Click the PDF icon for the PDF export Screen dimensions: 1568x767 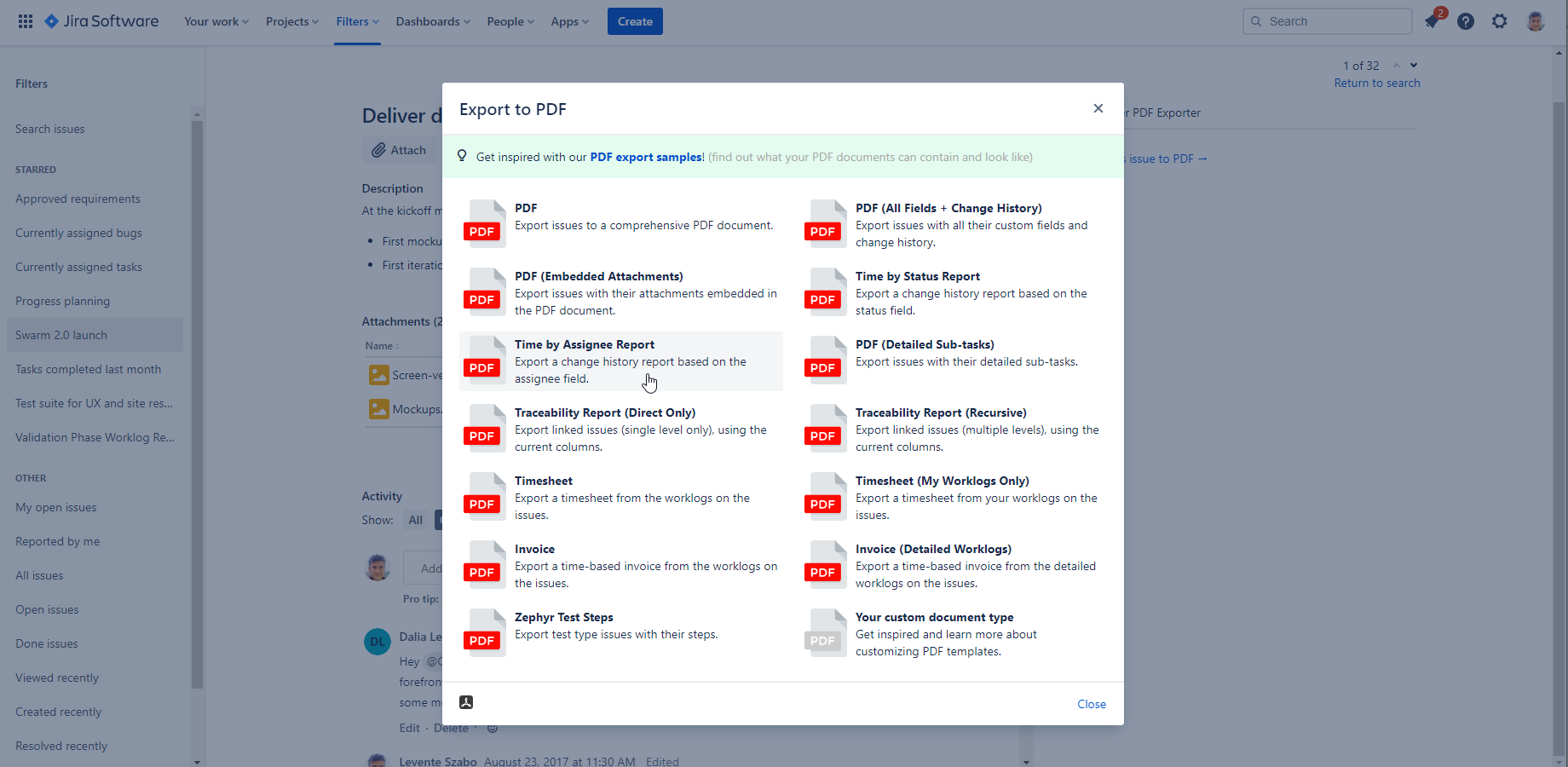[x=485, y=223]
